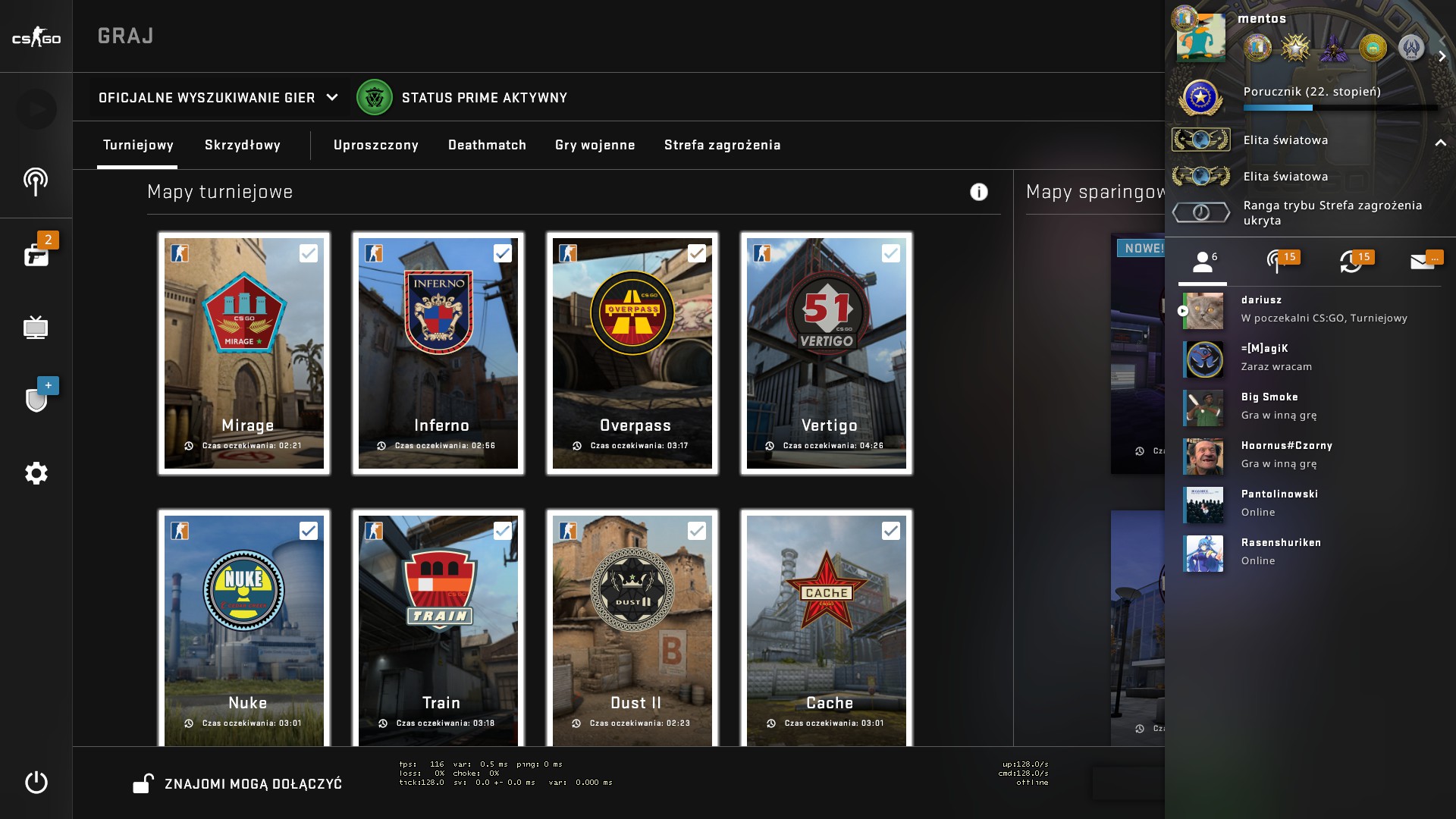Click the Porucznik XP progress bar

pos(1340,108)
